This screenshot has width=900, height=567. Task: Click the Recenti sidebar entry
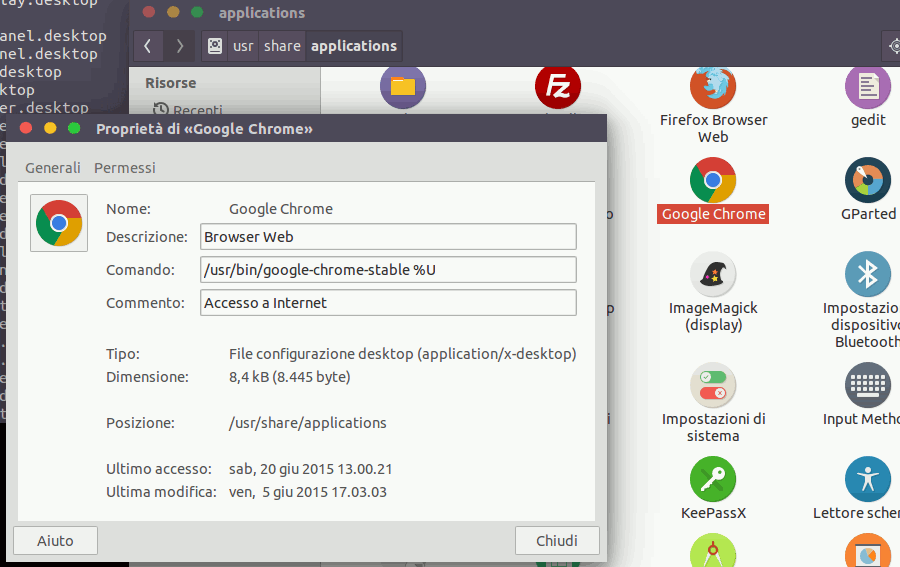click(x=188, y=108)
